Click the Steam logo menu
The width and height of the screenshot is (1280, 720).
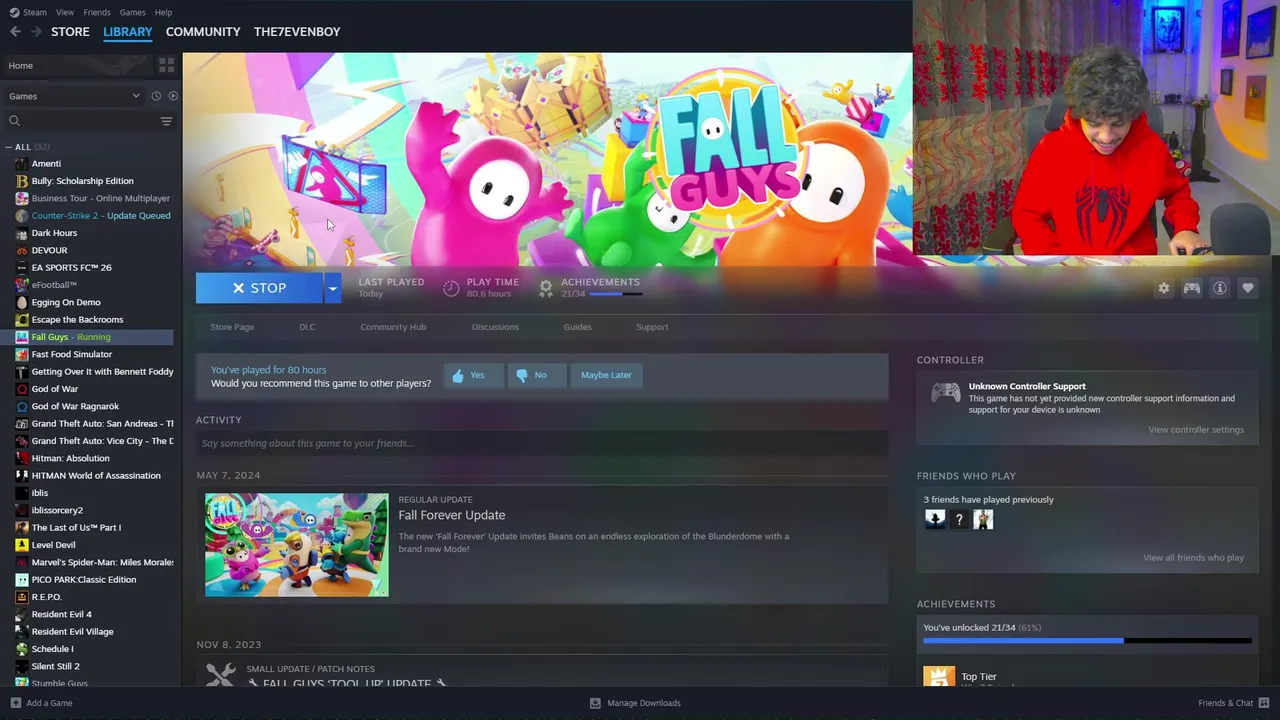click(28, 12)
